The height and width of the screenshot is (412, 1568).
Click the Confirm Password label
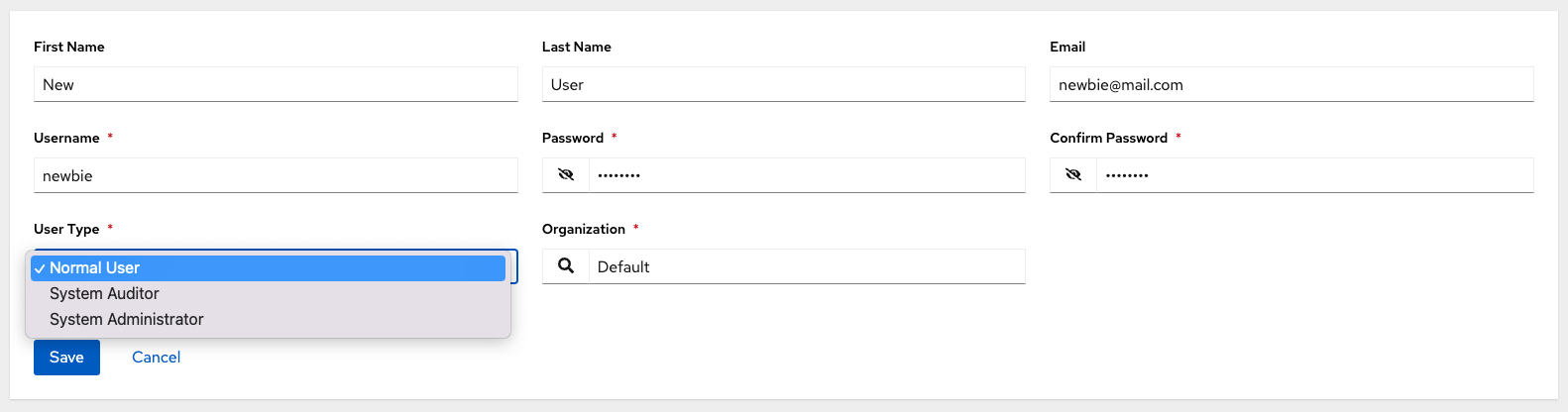[x=1108, y=138]
